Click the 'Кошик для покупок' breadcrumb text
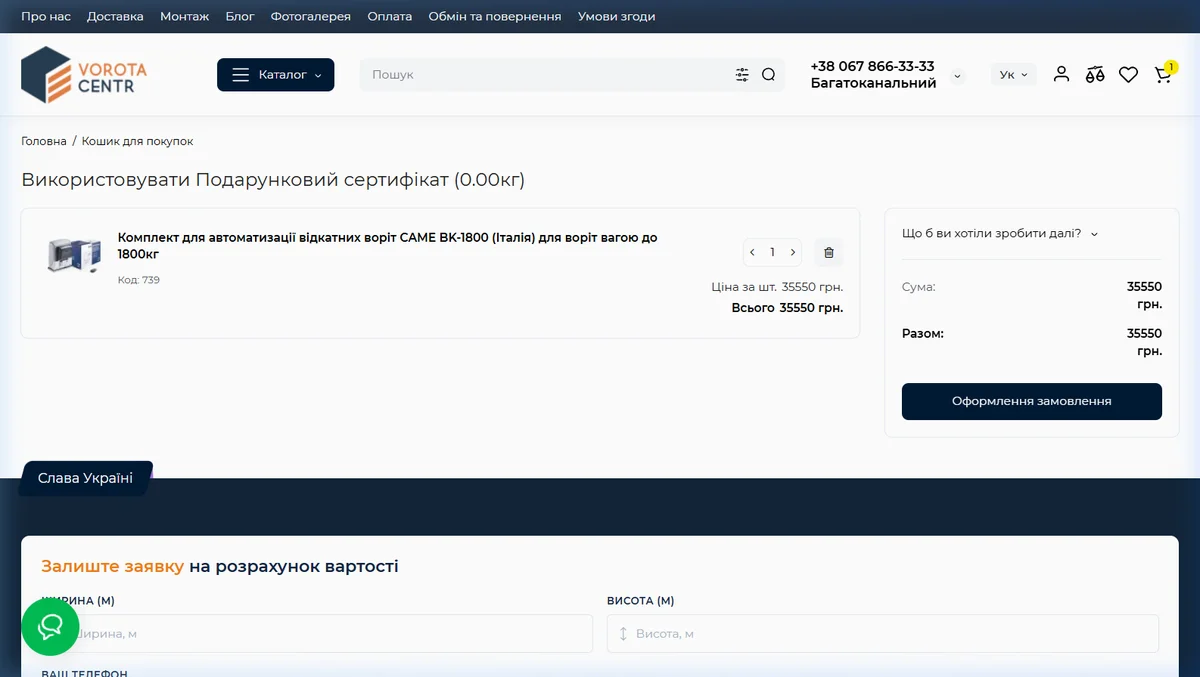Image resolution: width=1200 pixels, height=677 pixels. (x=138, y=141)
